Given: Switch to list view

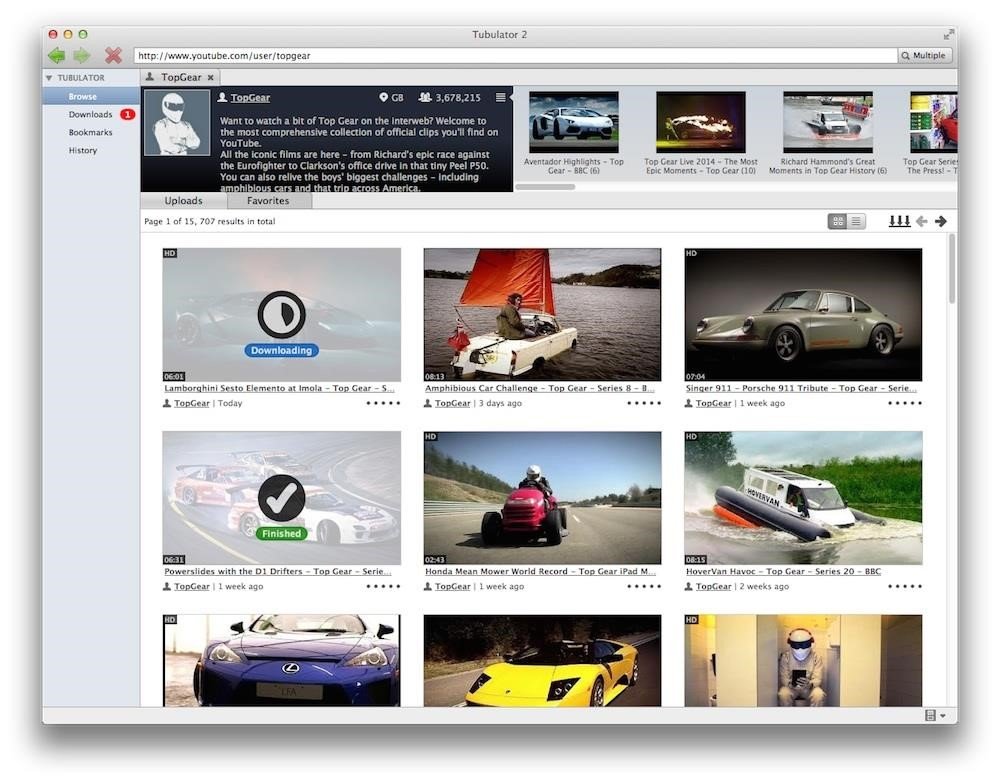Looking at the screenshot, I should (x=856, y=221).
